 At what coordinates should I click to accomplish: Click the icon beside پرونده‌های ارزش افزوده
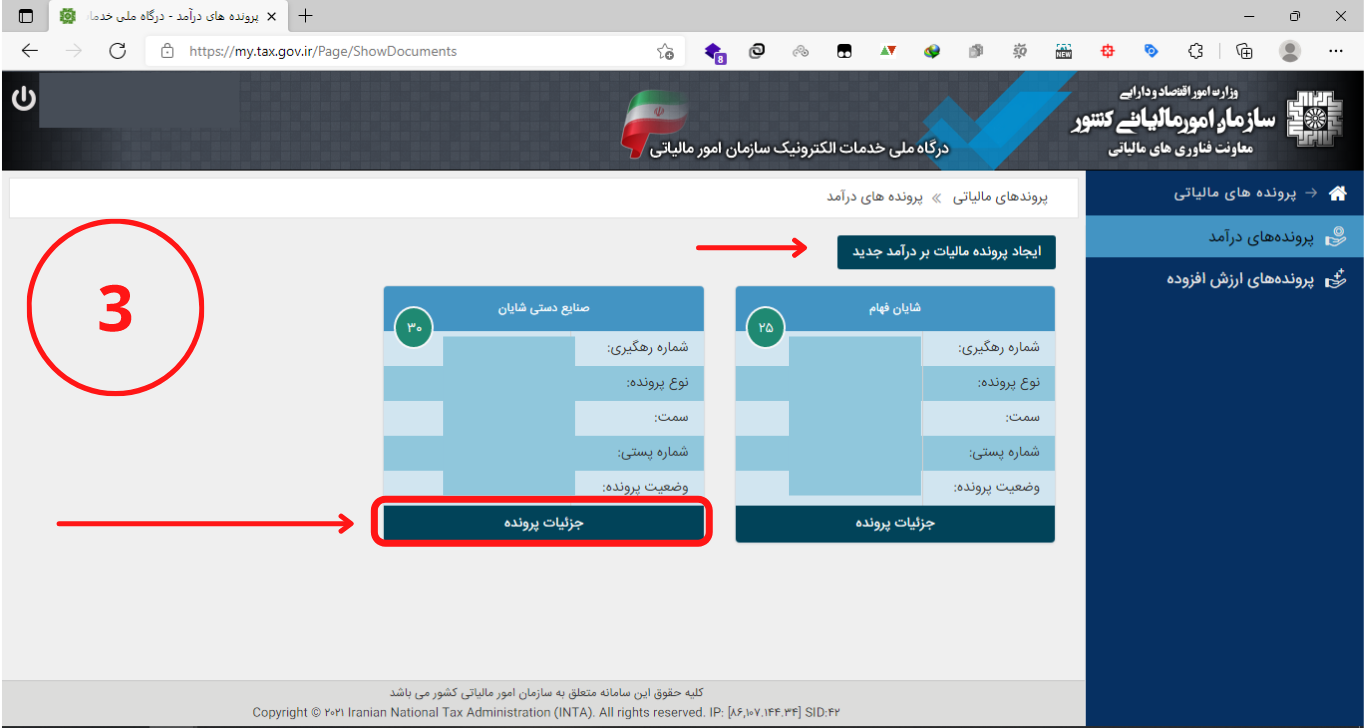1336,279
